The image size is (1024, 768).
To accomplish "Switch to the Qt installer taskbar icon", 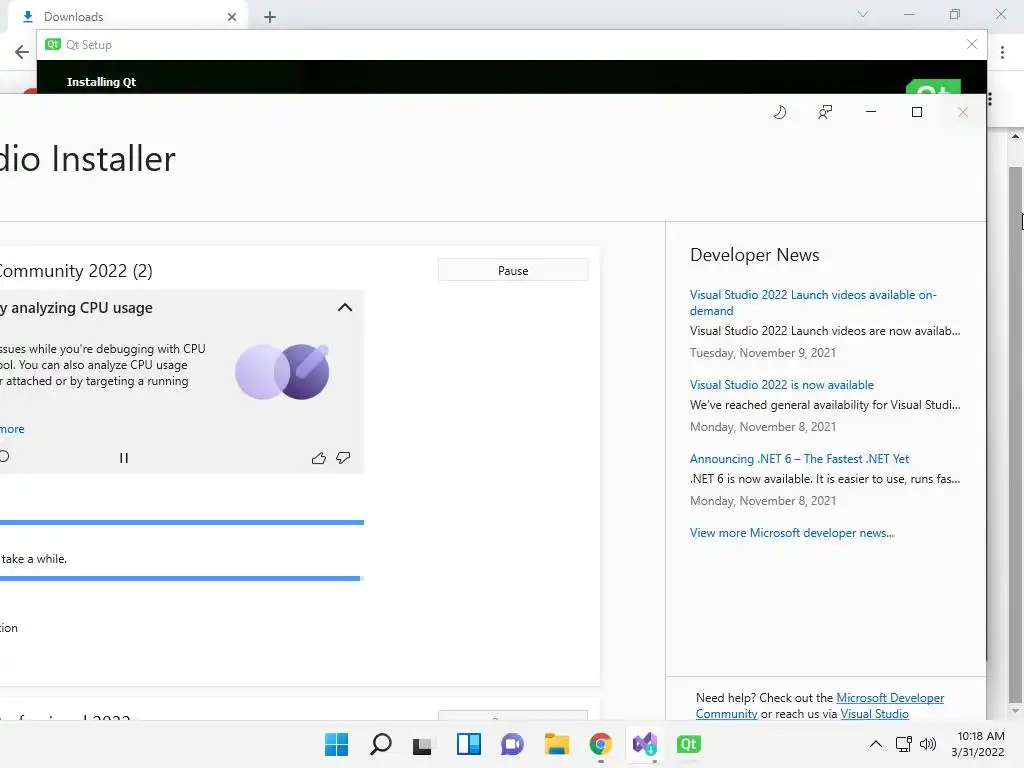I will (x=688, y=744).
